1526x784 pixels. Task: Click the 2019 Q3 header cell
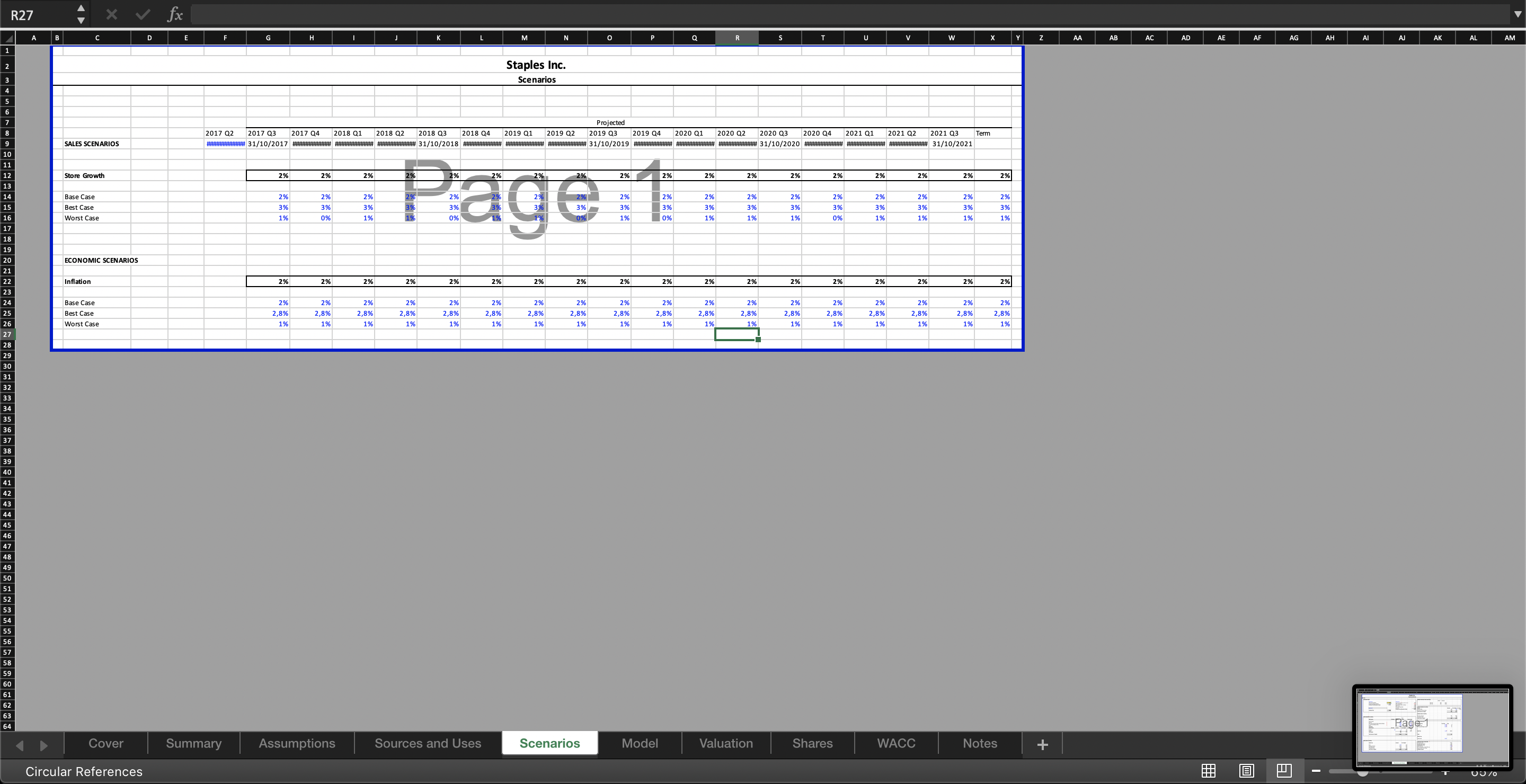[609, 133]
